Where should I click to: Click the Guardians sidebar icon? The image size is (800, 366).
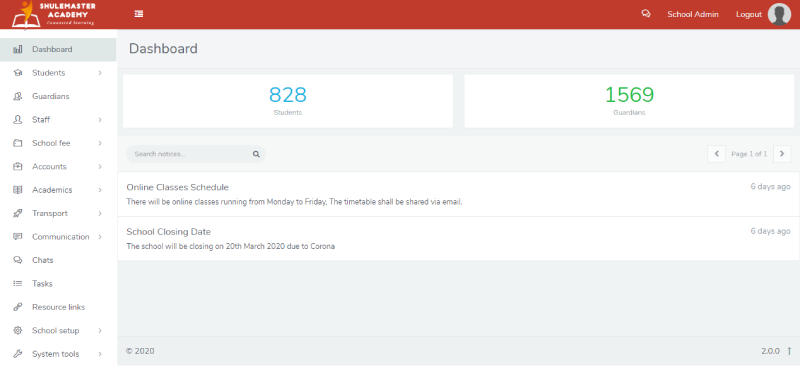pyautogui.click(x=18, y=96)
